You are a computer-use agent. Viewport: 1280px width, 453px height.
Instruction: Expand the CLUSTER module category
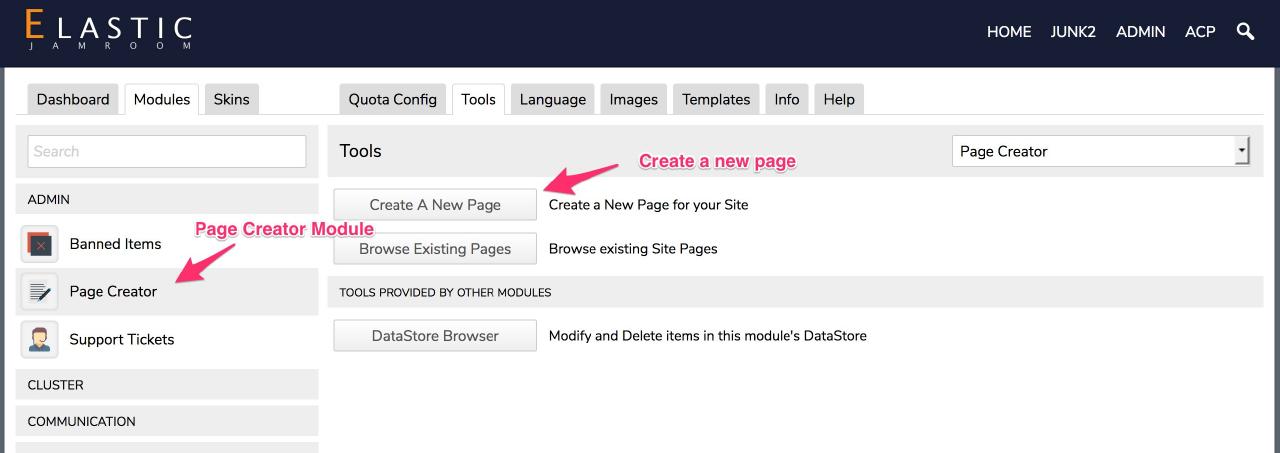point(167,385)
